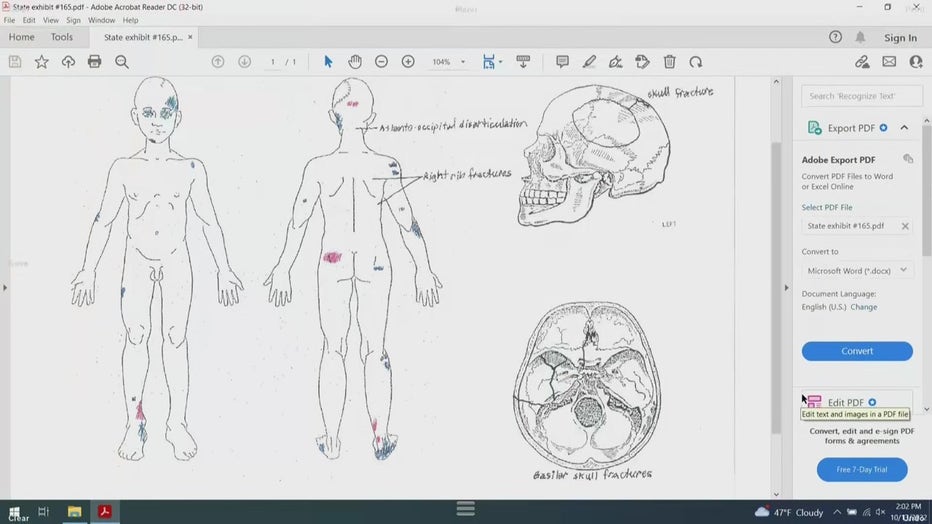Send file by email envelope icon
The height and width of the screenshot is (524, 932).
(888, 62)
